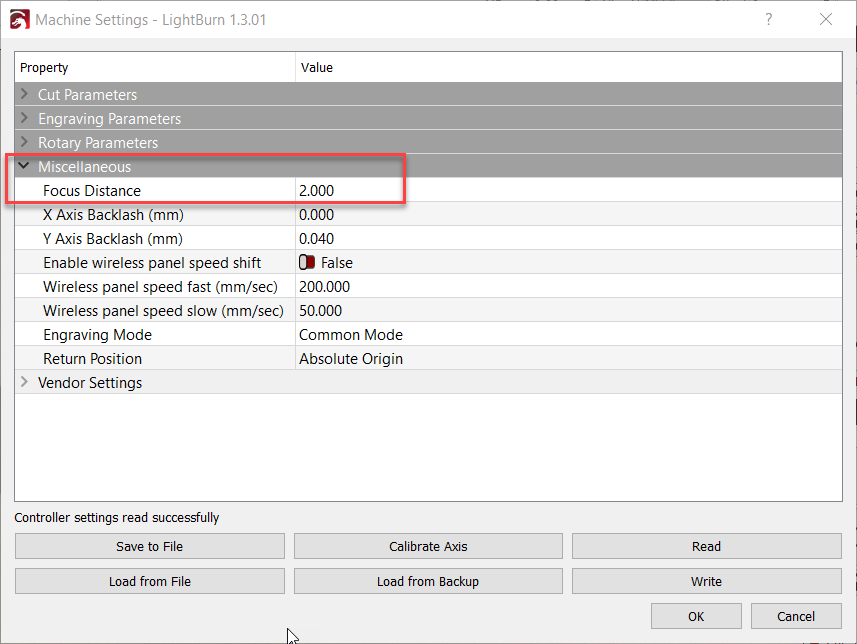Cancel the Machine Settings dialog
This screenshot has height=644, width=857.
click(x=796, y=616)
